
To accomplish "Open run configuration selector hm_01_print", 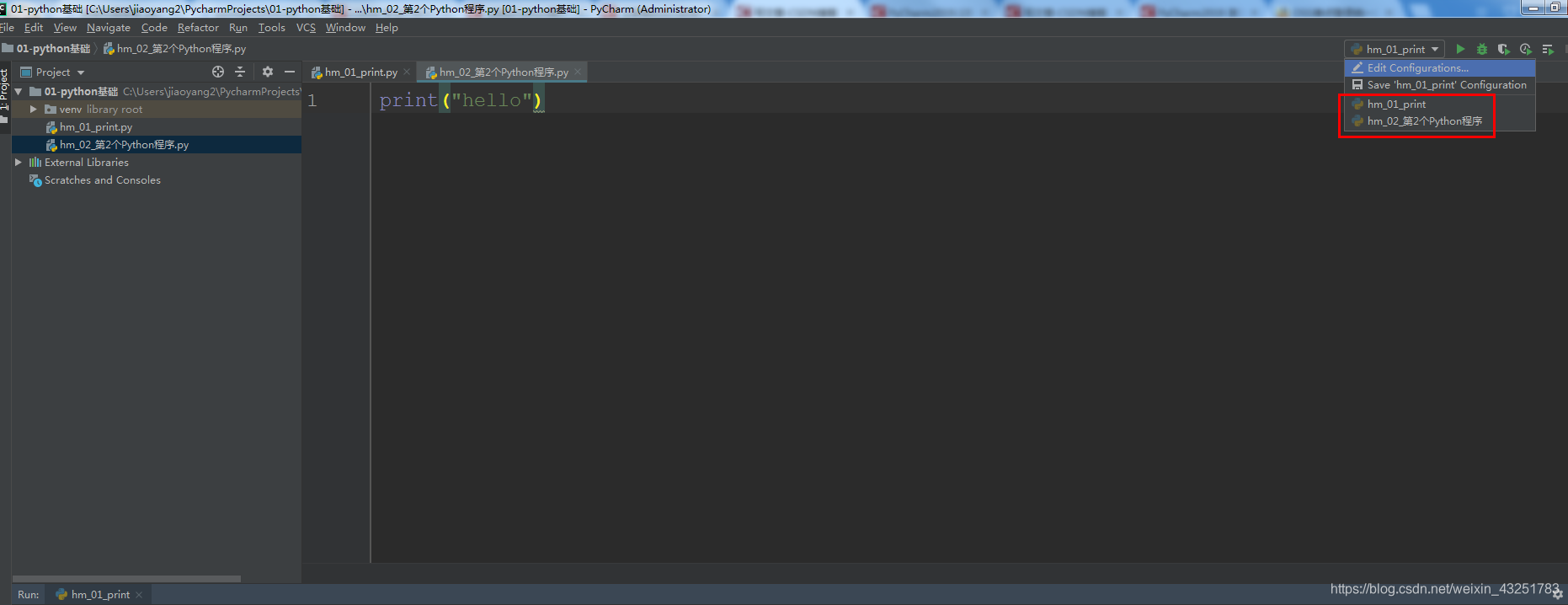I will [1395, 50].
